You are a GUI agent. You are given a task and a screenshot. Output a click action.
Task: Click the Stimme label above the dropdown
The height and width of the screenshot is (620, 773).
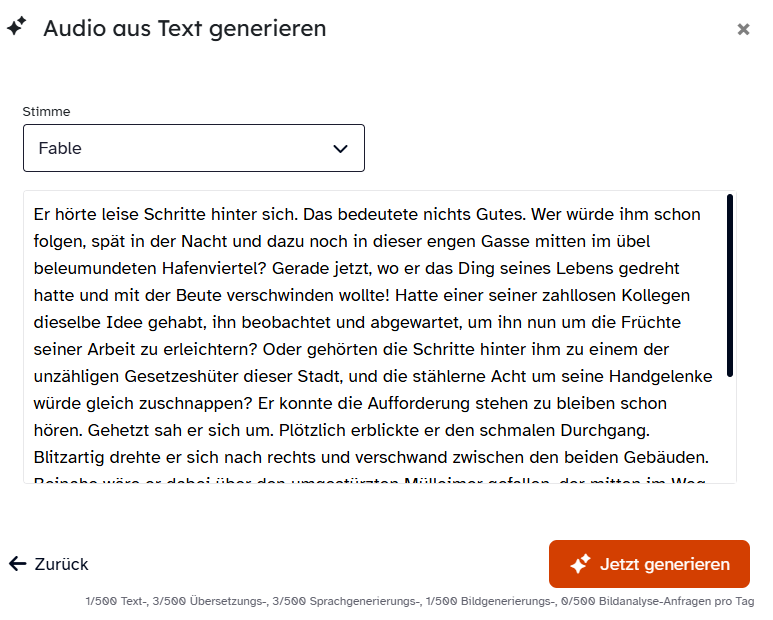pyautogui.click(x=46, y=112)
